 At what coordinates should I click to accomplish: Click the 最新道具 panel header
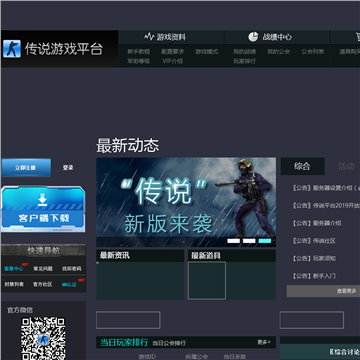click(x=232, y=256)
